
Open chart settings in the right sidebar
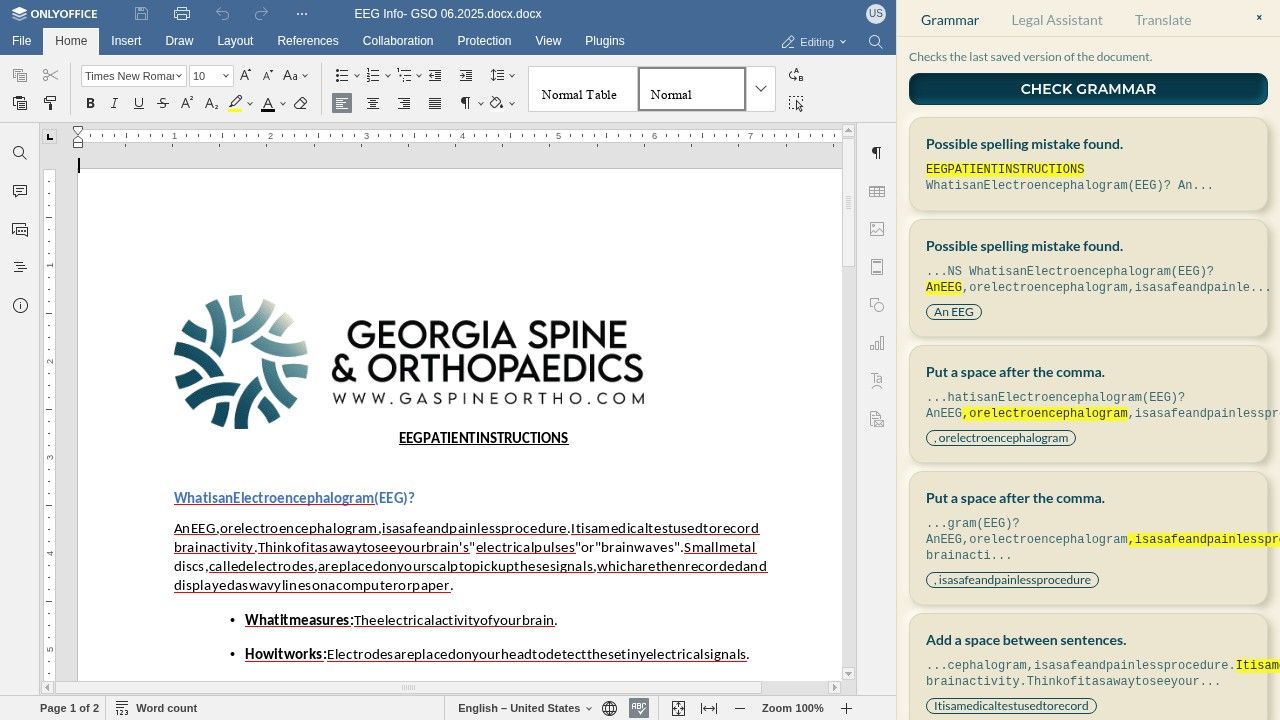click(877, 343)
